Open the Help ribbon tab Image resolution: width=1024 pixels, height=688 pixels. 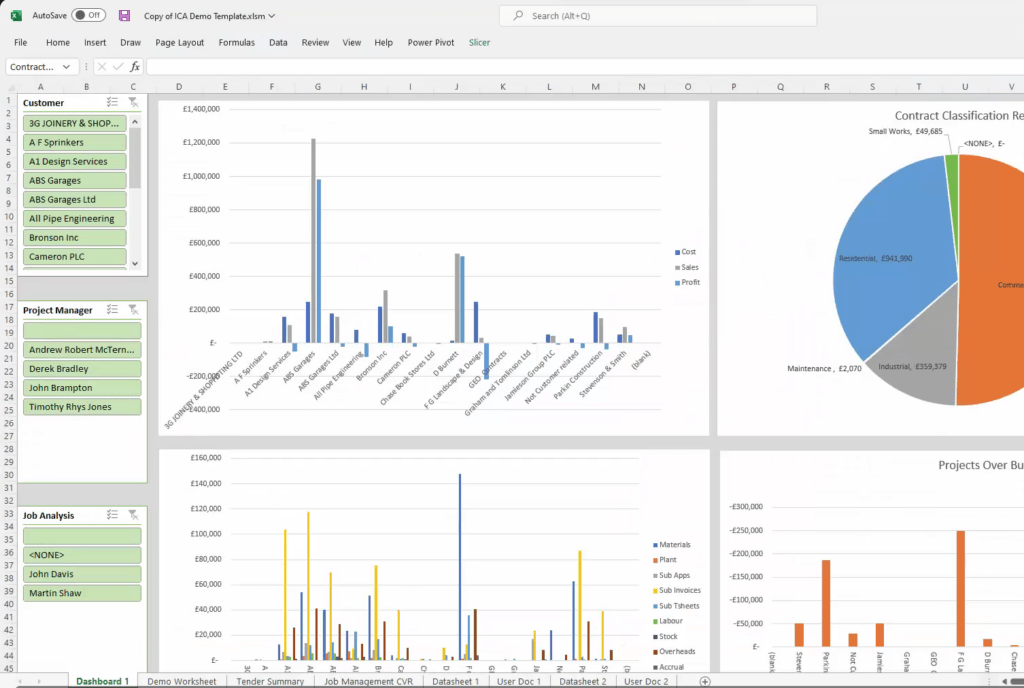pyautogui.click(x=383, y=42)
